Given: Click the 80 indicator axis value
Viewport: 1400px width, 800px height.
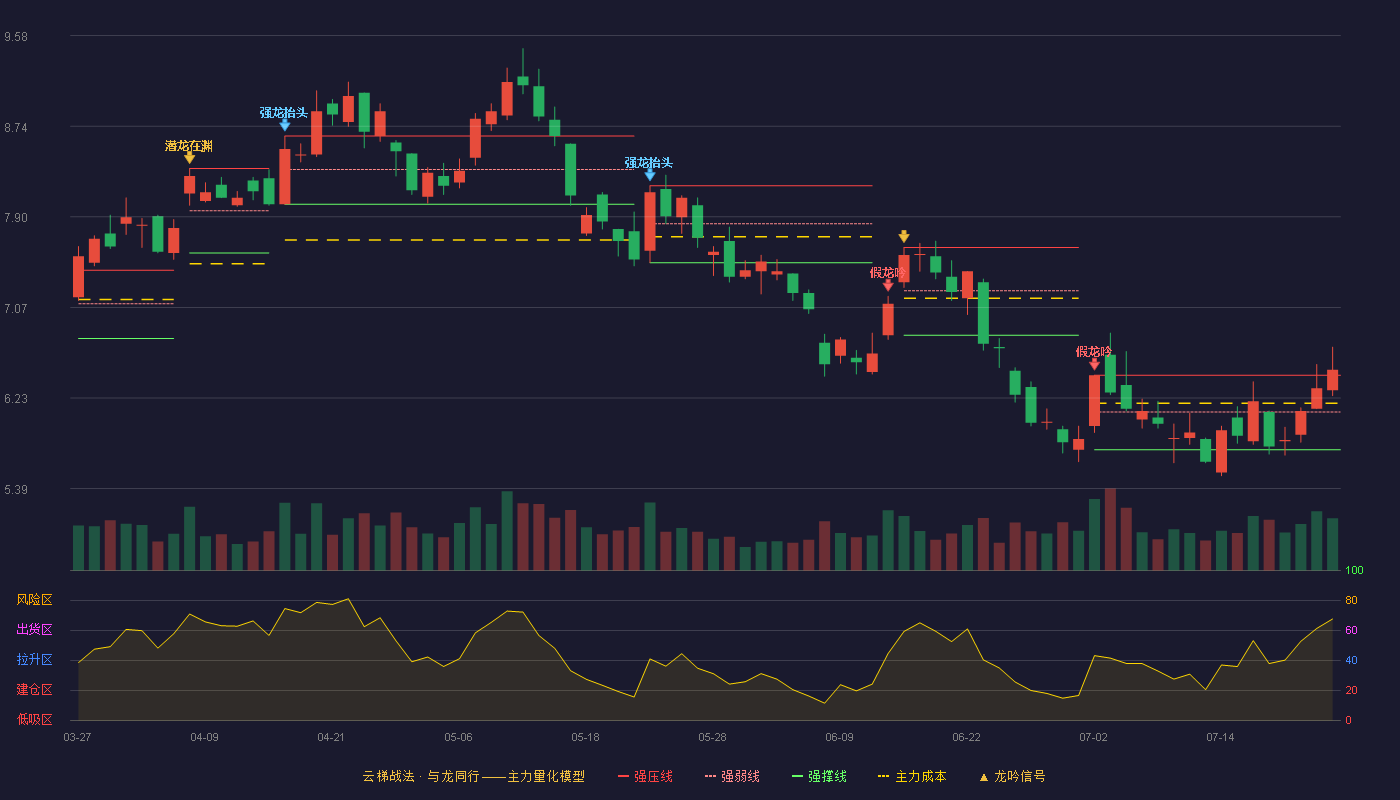Looking at the screenshot, I should [1351, 601].
